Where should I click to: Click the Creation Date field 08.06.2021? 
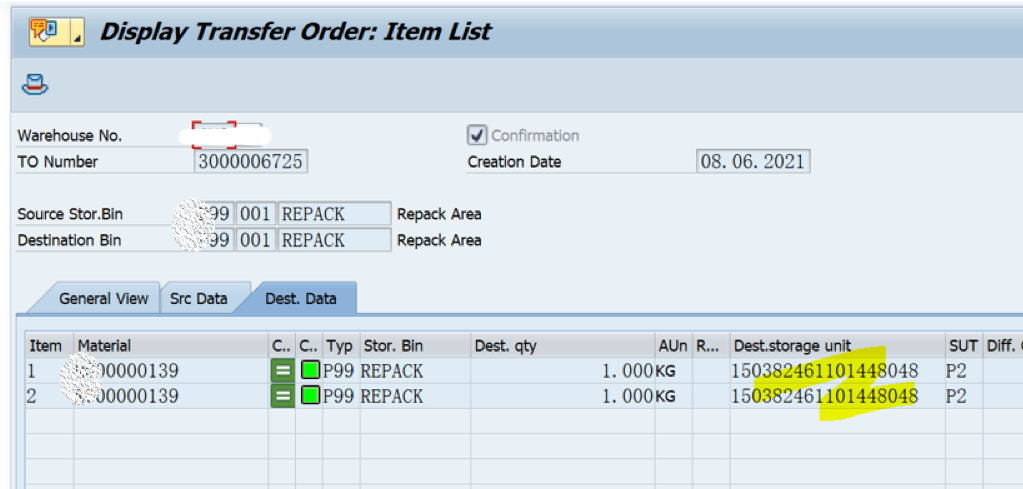coord(753,162)
